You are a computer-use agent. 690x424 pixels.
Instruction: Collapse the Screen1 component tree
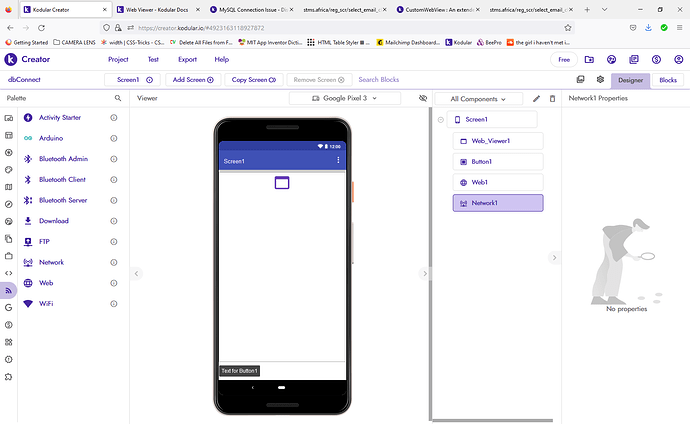(x=441, y=120)
